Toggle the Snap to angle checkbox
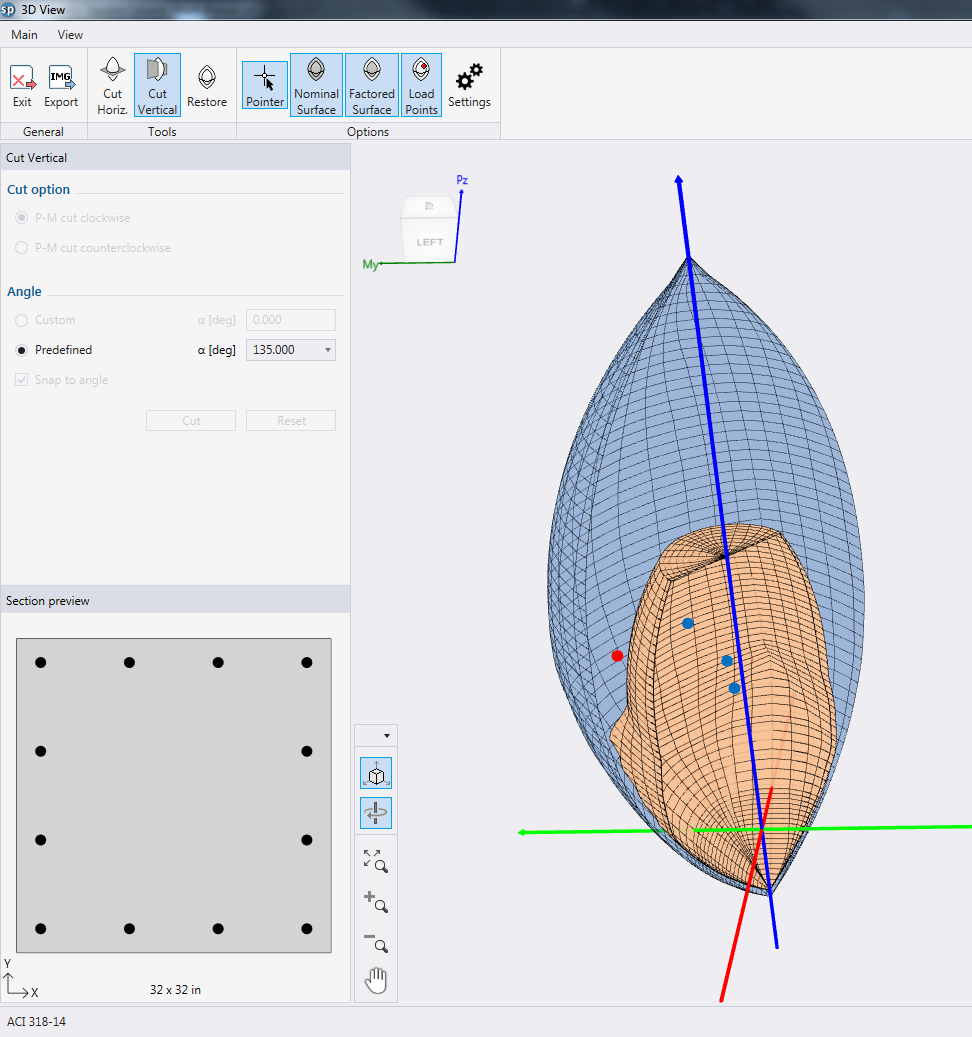Screen dimensions: 972x1037 click(x=22, y=380)
